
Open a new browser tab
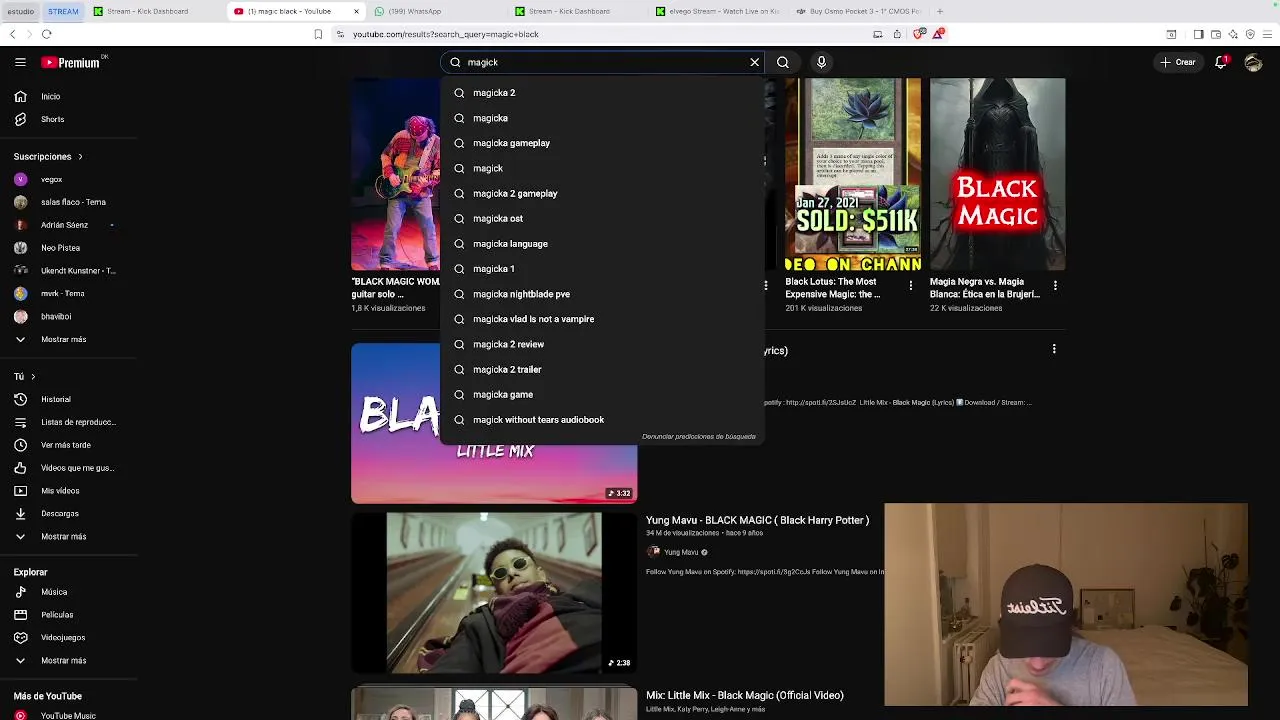940,11
